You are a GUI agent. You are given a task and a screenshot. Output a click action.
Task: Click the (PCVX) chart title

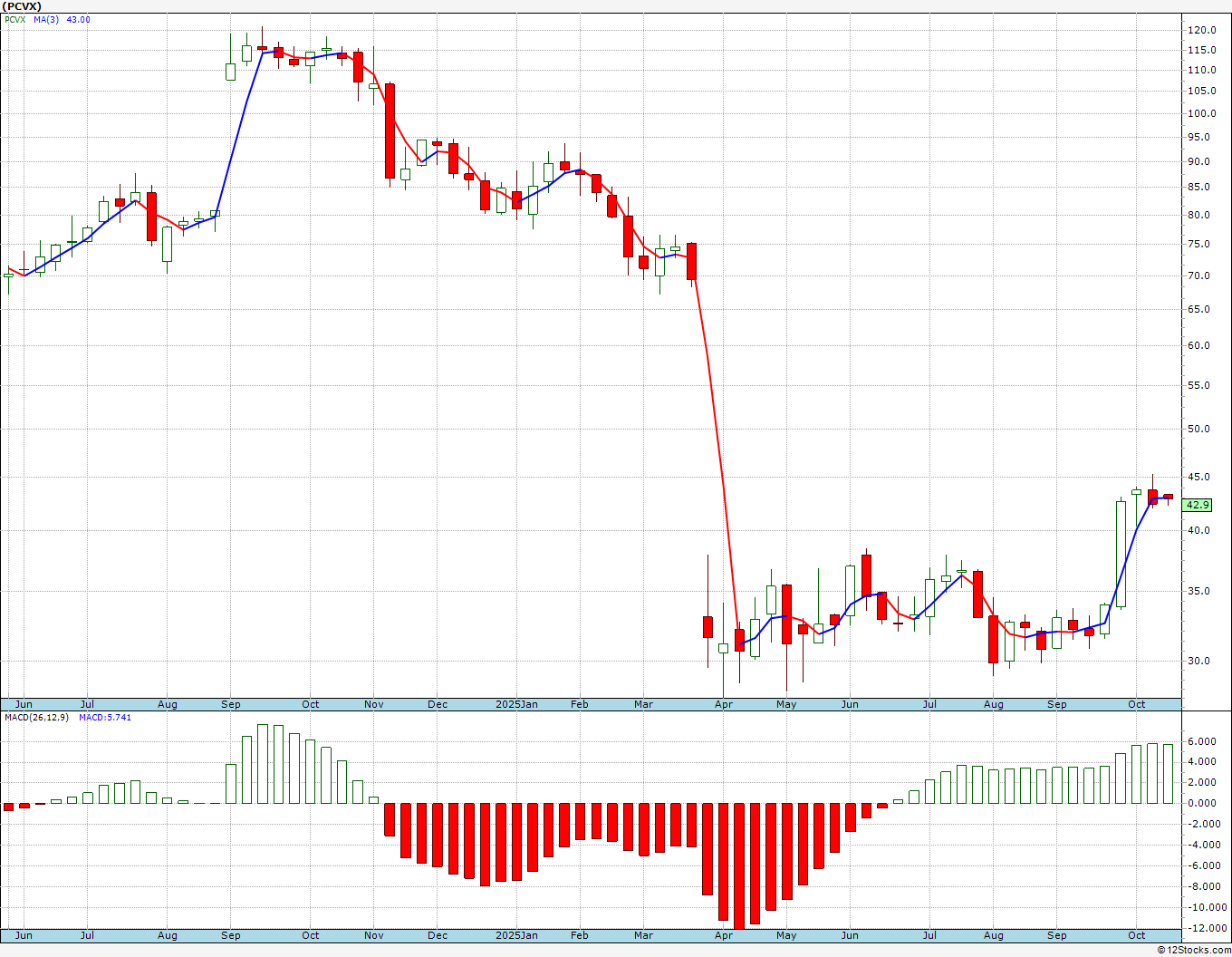[22, 5]
